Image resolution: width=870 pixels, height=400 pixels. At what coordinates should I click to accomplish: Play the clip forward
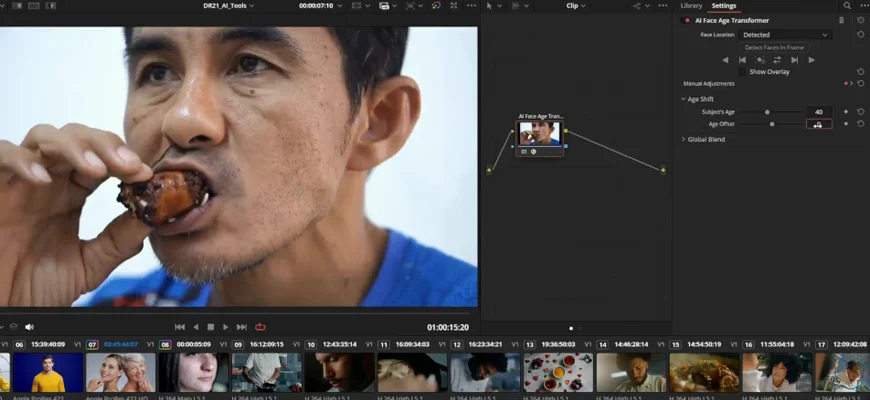[x=226, y=327]
